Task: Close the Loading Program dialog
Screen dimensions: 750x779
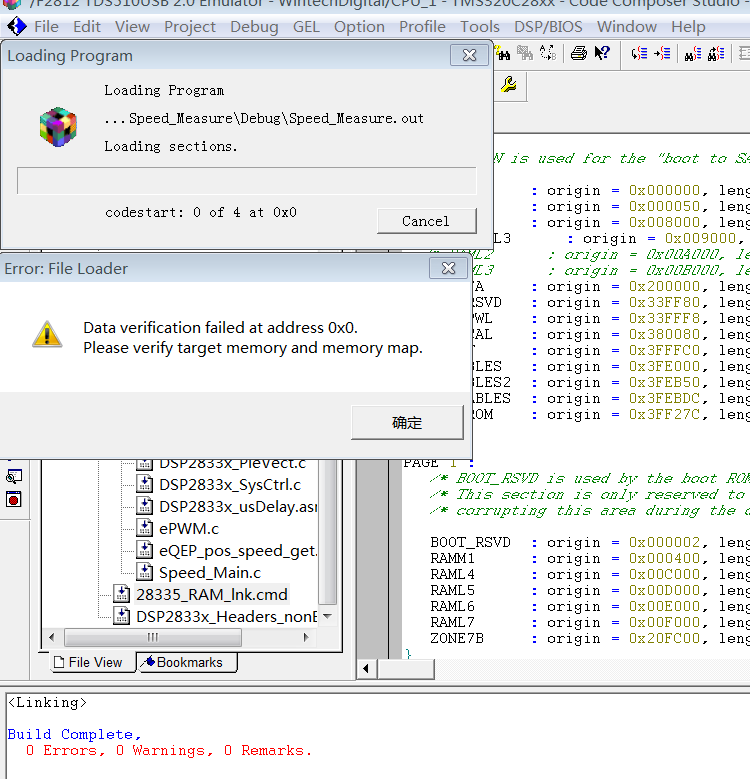Action: pyautogui.click(x=469, y=55)
